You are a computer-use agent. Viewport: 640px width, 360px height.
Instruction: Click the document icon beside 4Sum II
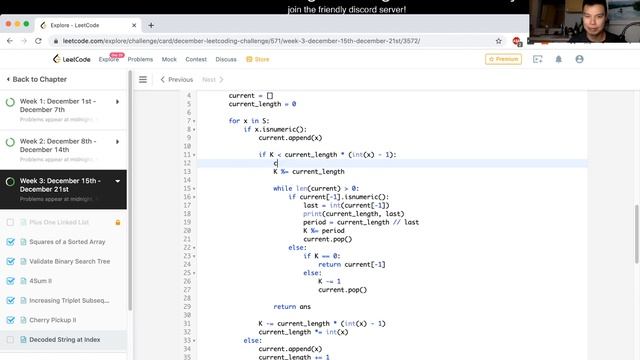[23, 281]
